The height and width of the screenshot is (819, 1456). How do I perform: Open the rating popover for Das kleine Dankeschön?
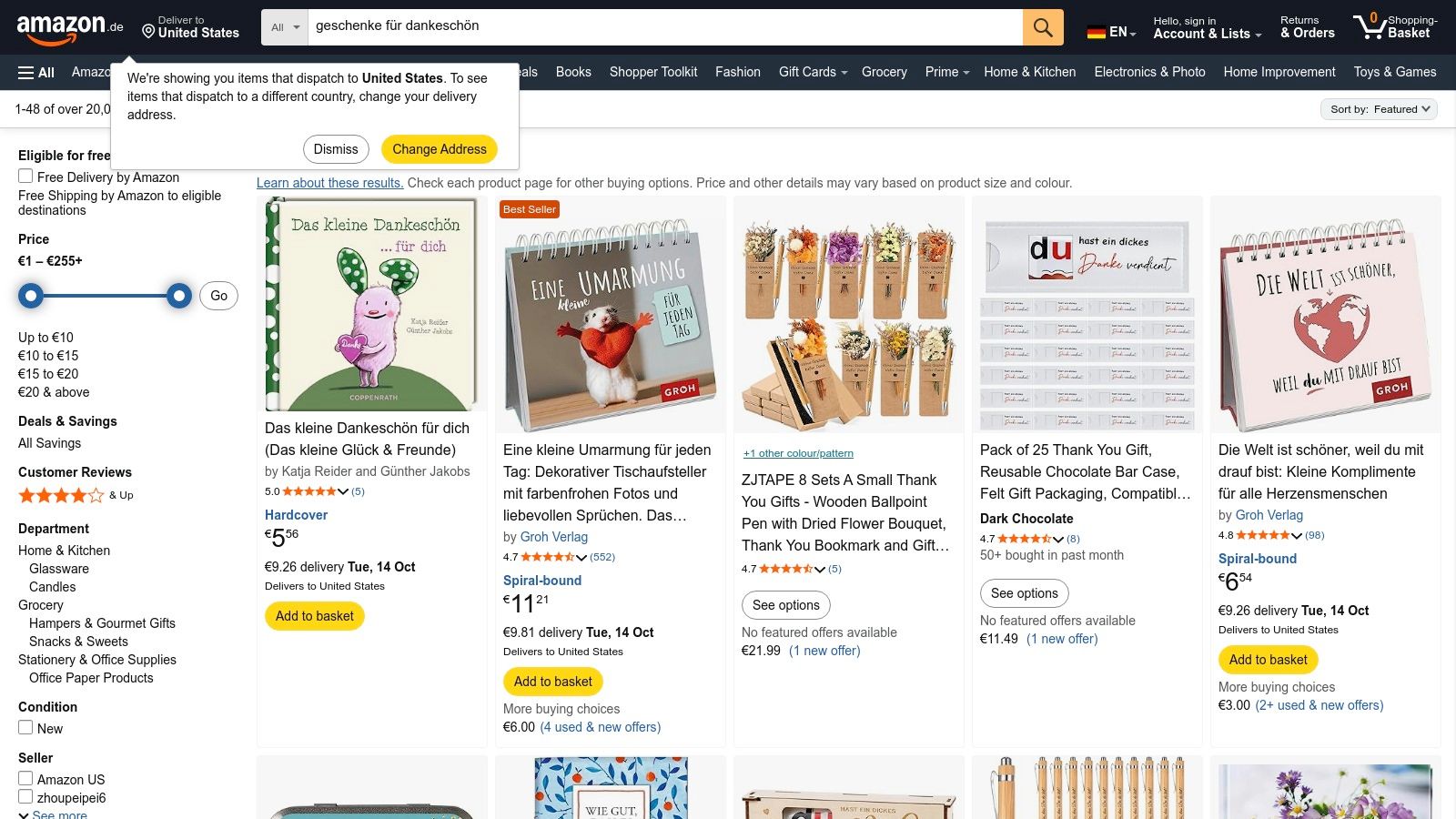[x=342, y=491]
